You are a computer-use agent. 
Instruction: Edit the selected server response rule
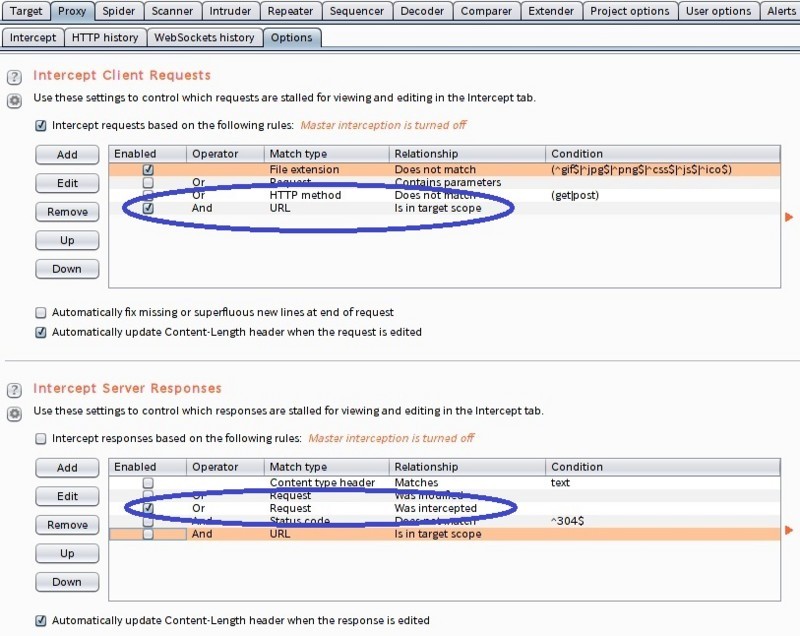67,497
